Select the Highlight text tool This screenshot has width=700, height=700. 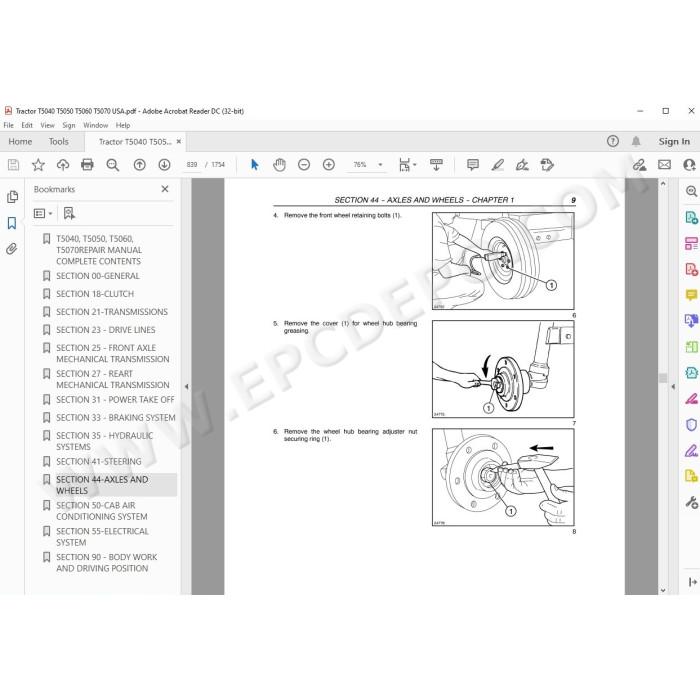(x=497, y=165)
